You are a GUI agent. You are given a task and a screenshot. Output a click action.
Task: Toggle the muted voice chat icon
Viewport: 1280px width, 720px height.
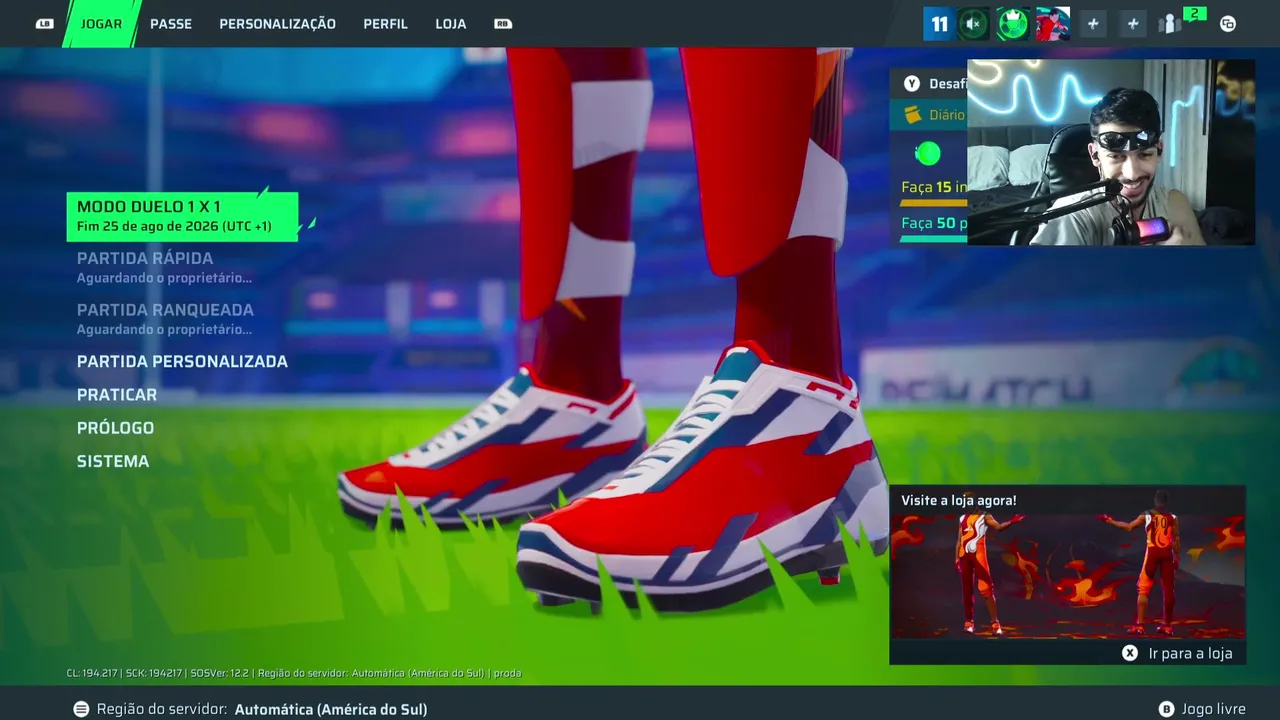(973, 24)
